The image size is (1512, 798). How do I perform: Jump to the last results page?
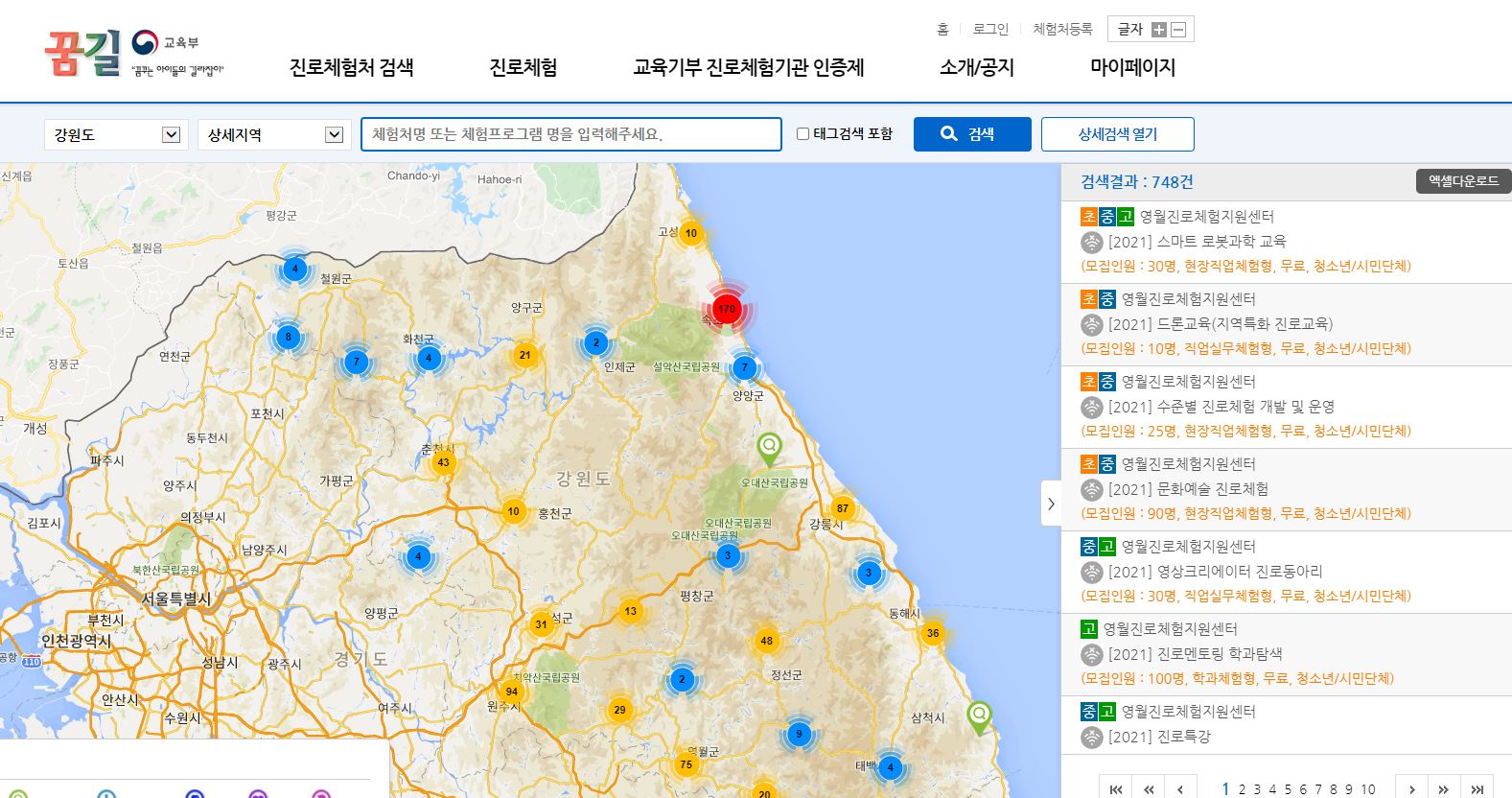pyautogui.click(x=1478, y=788)
